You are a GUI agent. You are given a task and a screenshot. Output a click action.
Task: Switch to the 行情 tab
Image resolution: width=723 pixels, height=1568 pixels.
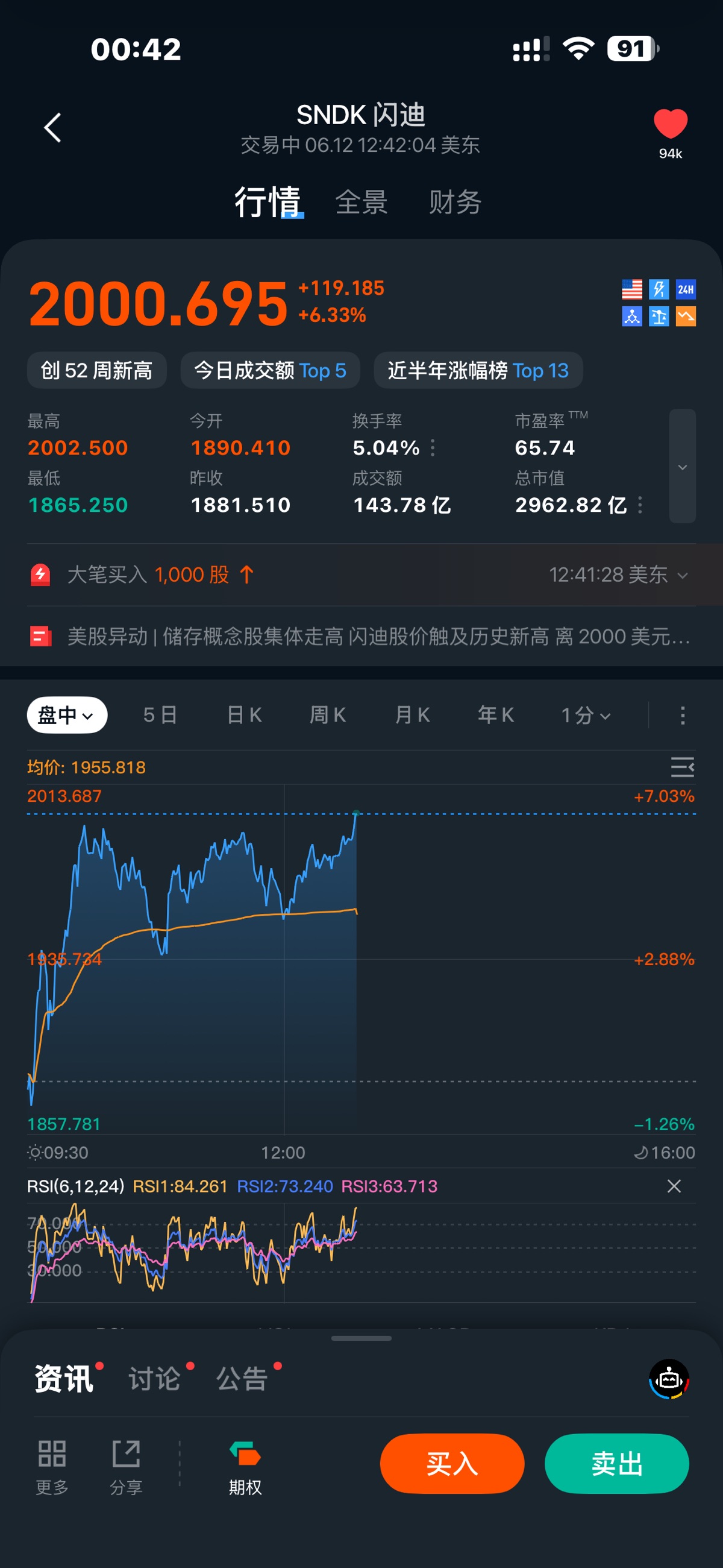pyautogui.click(x=268, y=202)
